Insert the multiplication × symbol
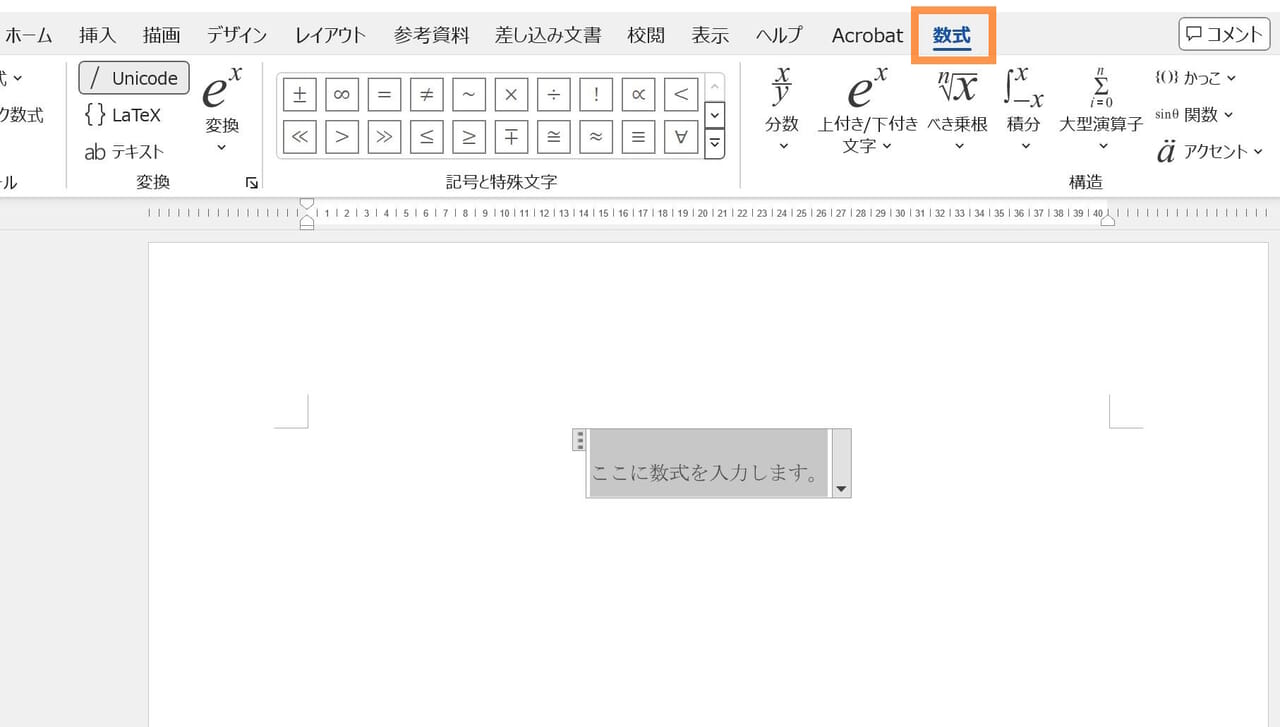Image resolution: width=1280 pixels, height=727 pixels. pyautogui.click(x=511, y=95)
